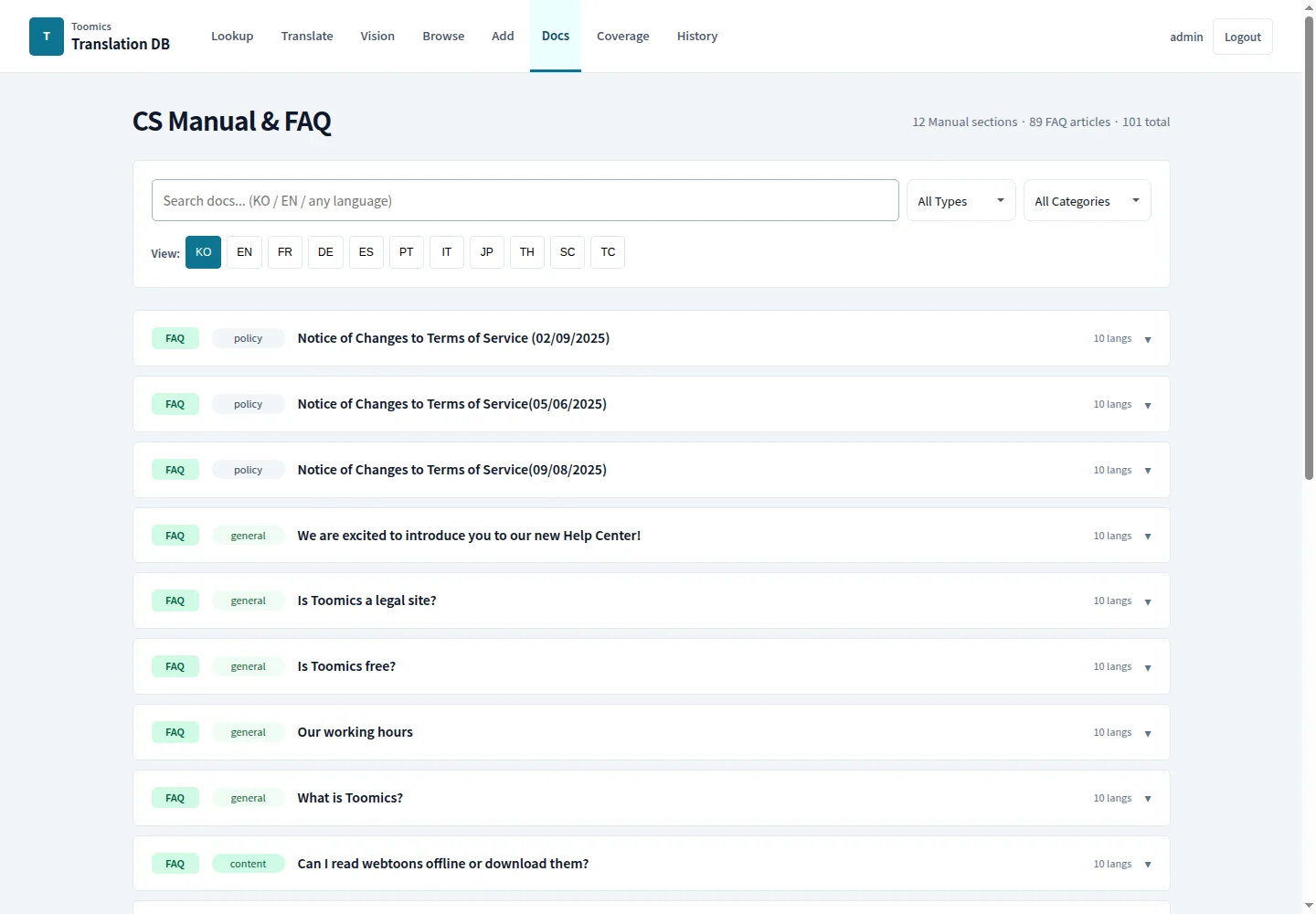The height and width of the screenshot is (914, 1316).
Task: Open the All Categories dropdown
Action: click(1087, 201)
